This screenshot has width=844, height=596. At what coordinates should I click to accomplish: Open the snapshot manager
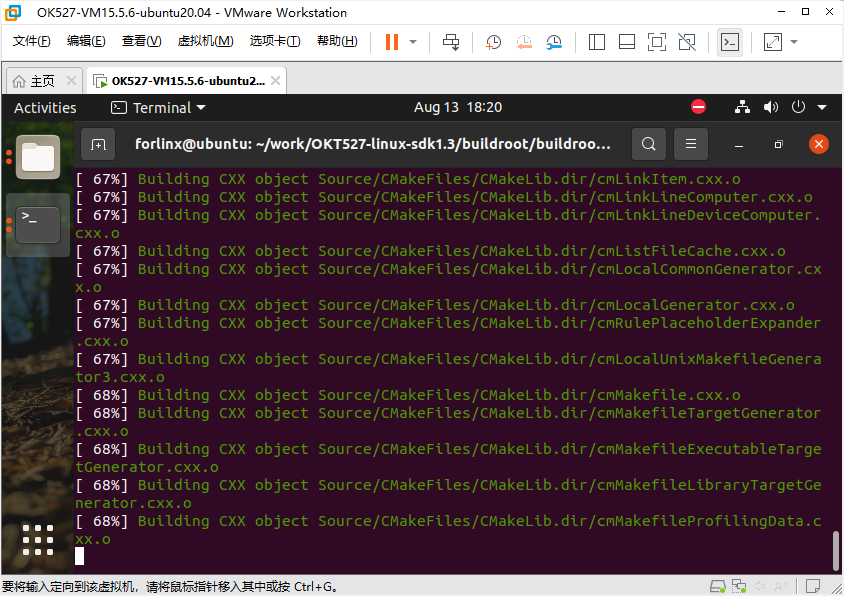[554, 42]
